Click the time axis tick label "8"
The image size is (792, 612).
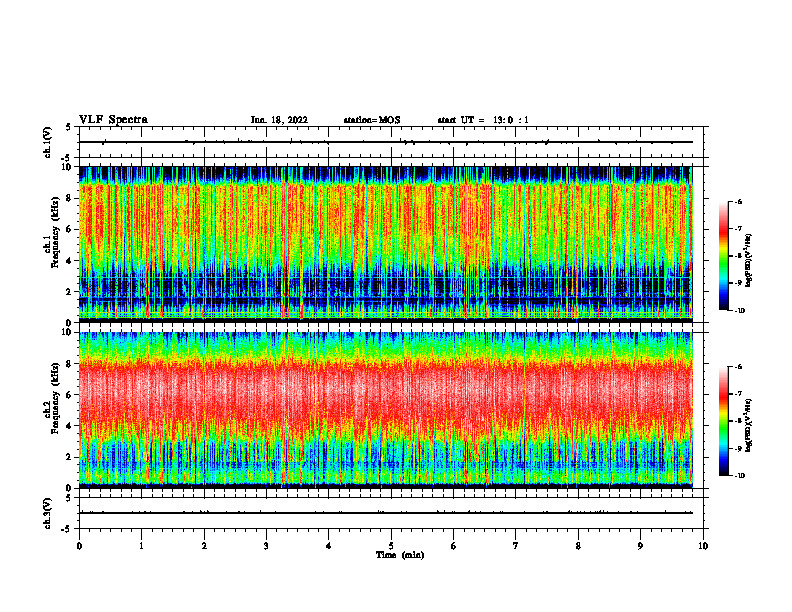click(x=578, y=546)
